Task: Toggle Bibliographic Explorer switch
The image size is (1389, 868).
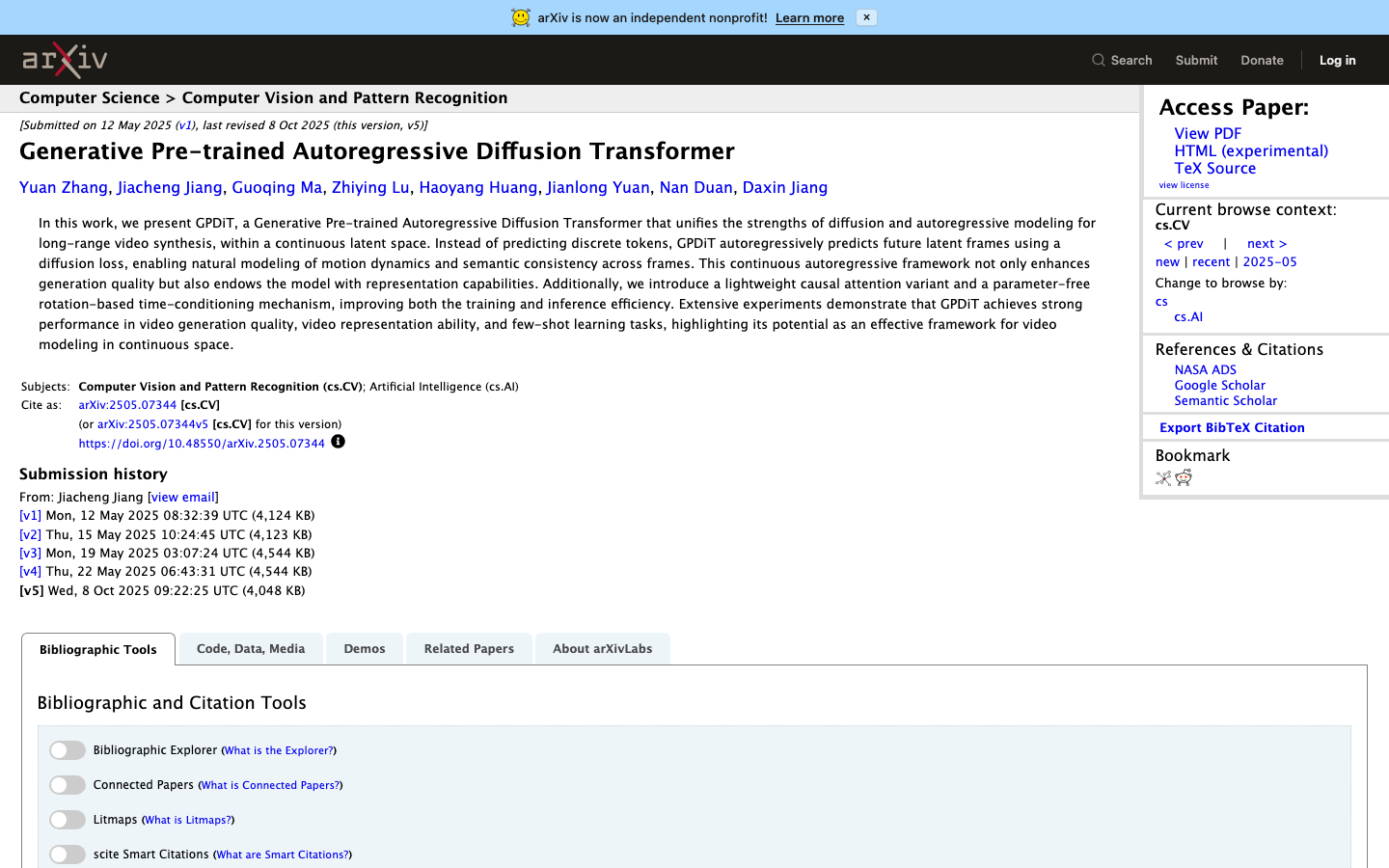Action: click(68, 750)
